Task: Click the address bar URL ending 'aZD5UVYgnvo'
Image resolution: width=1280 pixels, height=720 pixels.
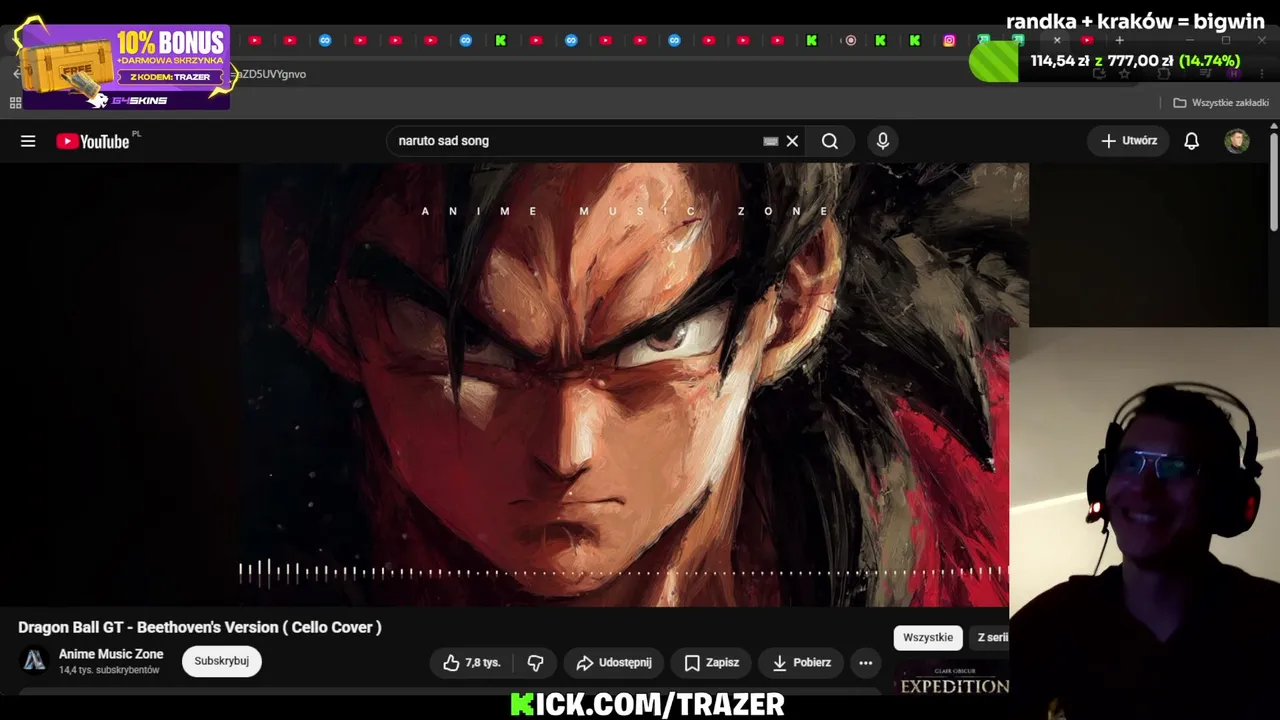Action: click(x=270, y=74)
